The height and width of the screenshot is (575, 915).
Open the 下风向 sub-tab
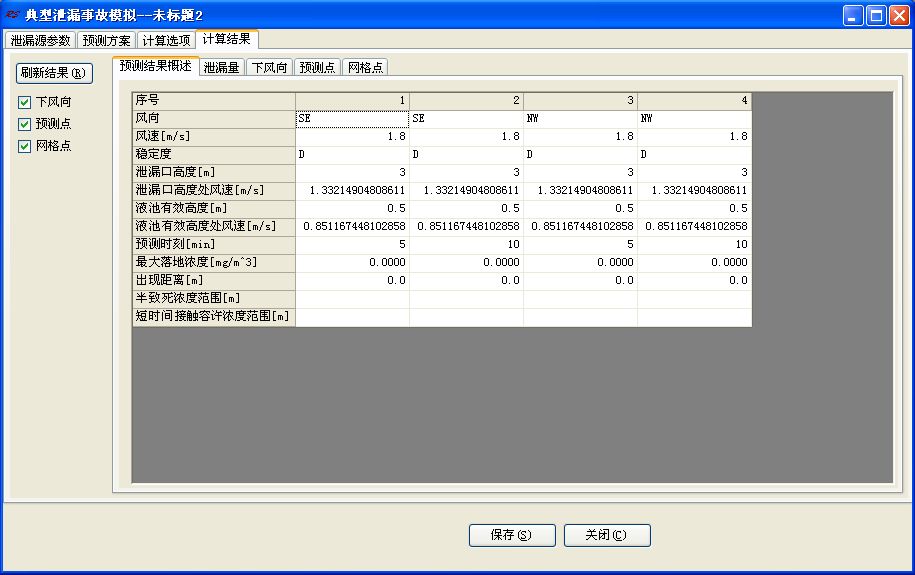(x=270, y=68)
